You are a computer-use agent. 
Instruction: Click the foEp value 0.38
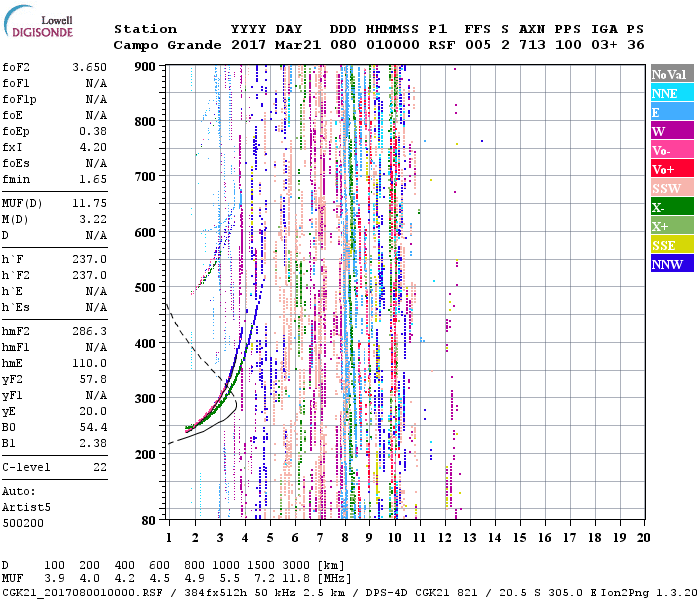pyautogui.click(x=93, y=131)
